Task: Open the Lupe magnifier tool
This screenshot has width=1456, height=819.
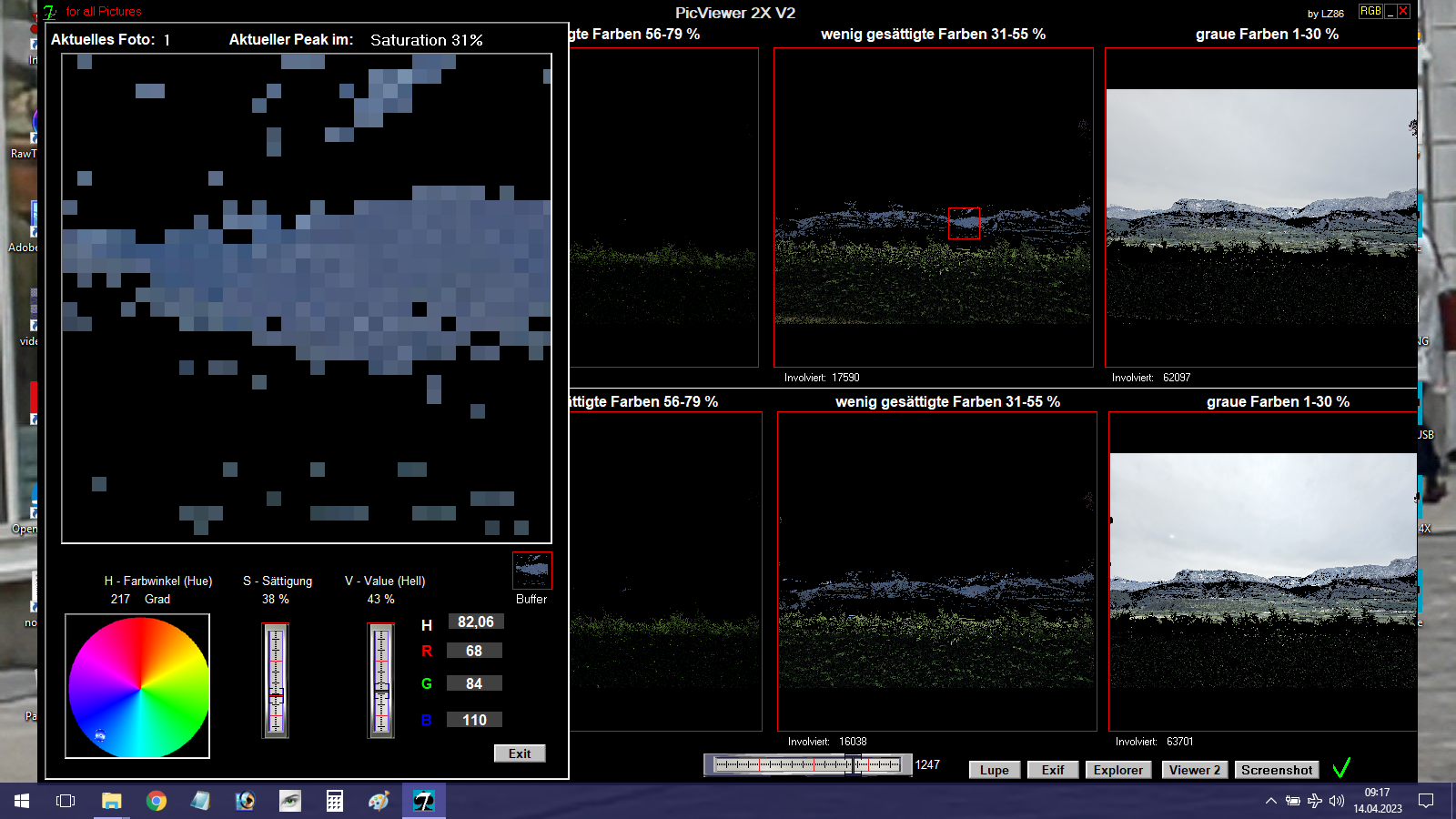Action: point(994,770)
